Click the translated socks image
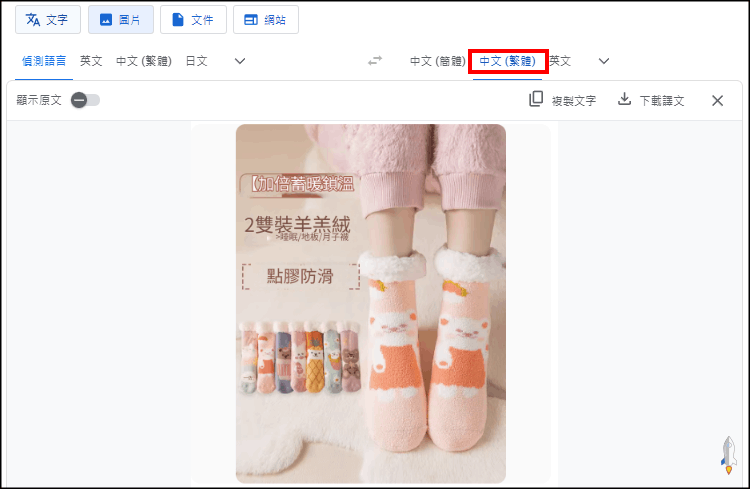Image resolution: width=750 pixels, height=489 pixels. (371, 304)
